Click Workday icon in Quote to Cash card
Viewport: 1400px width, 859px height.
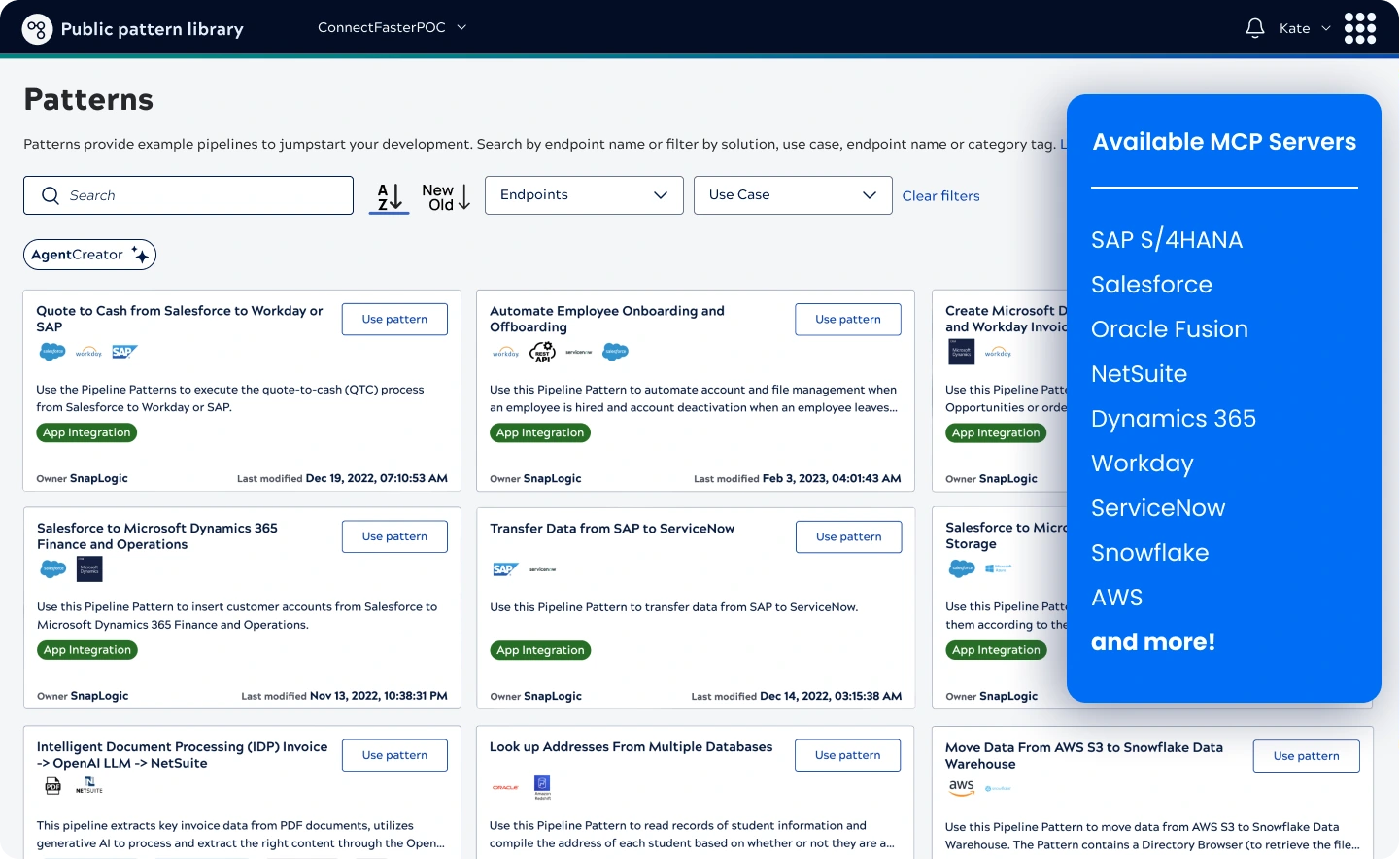tap(88, 352)
